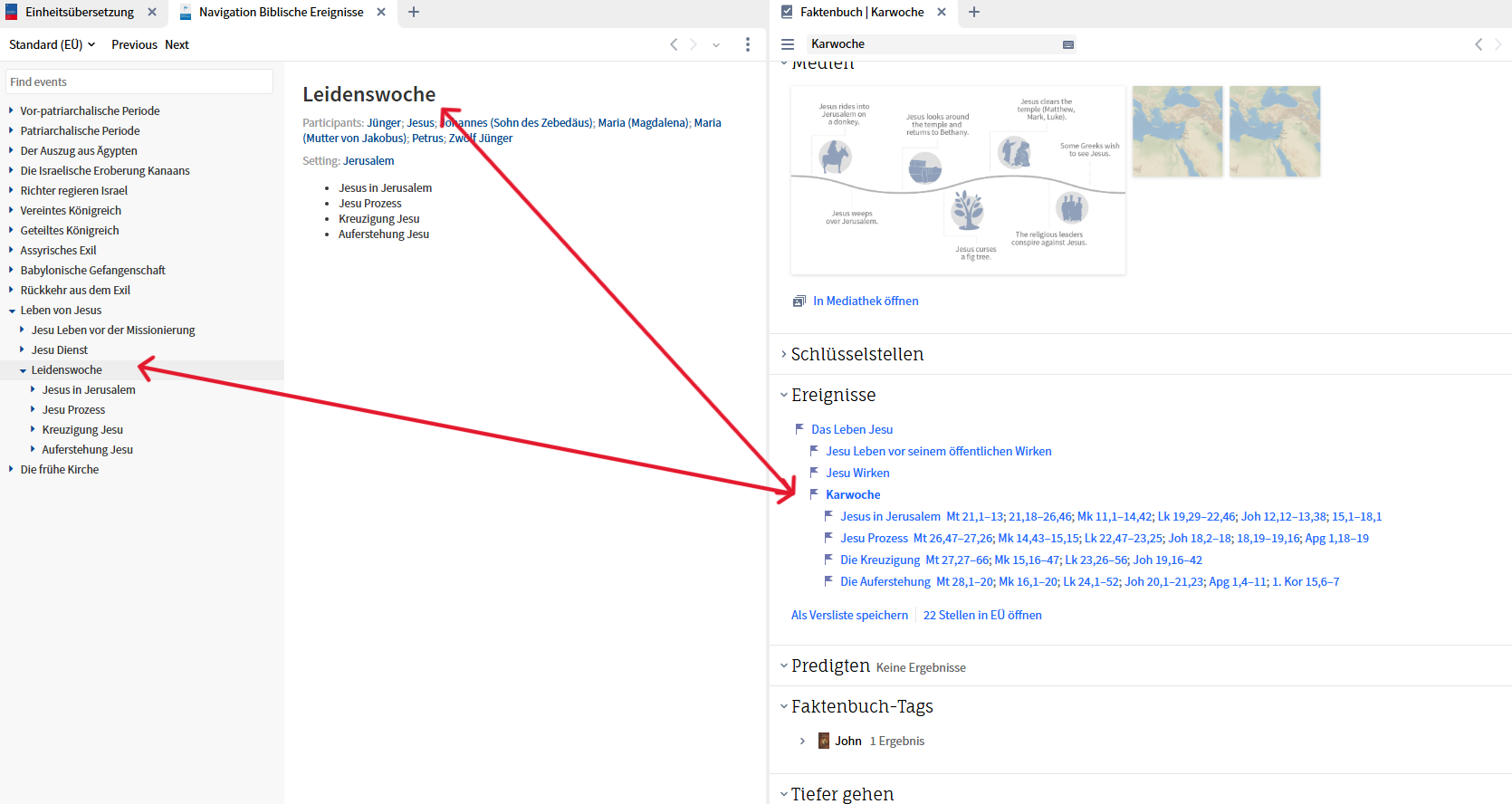
Task: Open Jesu Leben vor seinem öffentlichen Wirken
Action: tap(938, 451)
